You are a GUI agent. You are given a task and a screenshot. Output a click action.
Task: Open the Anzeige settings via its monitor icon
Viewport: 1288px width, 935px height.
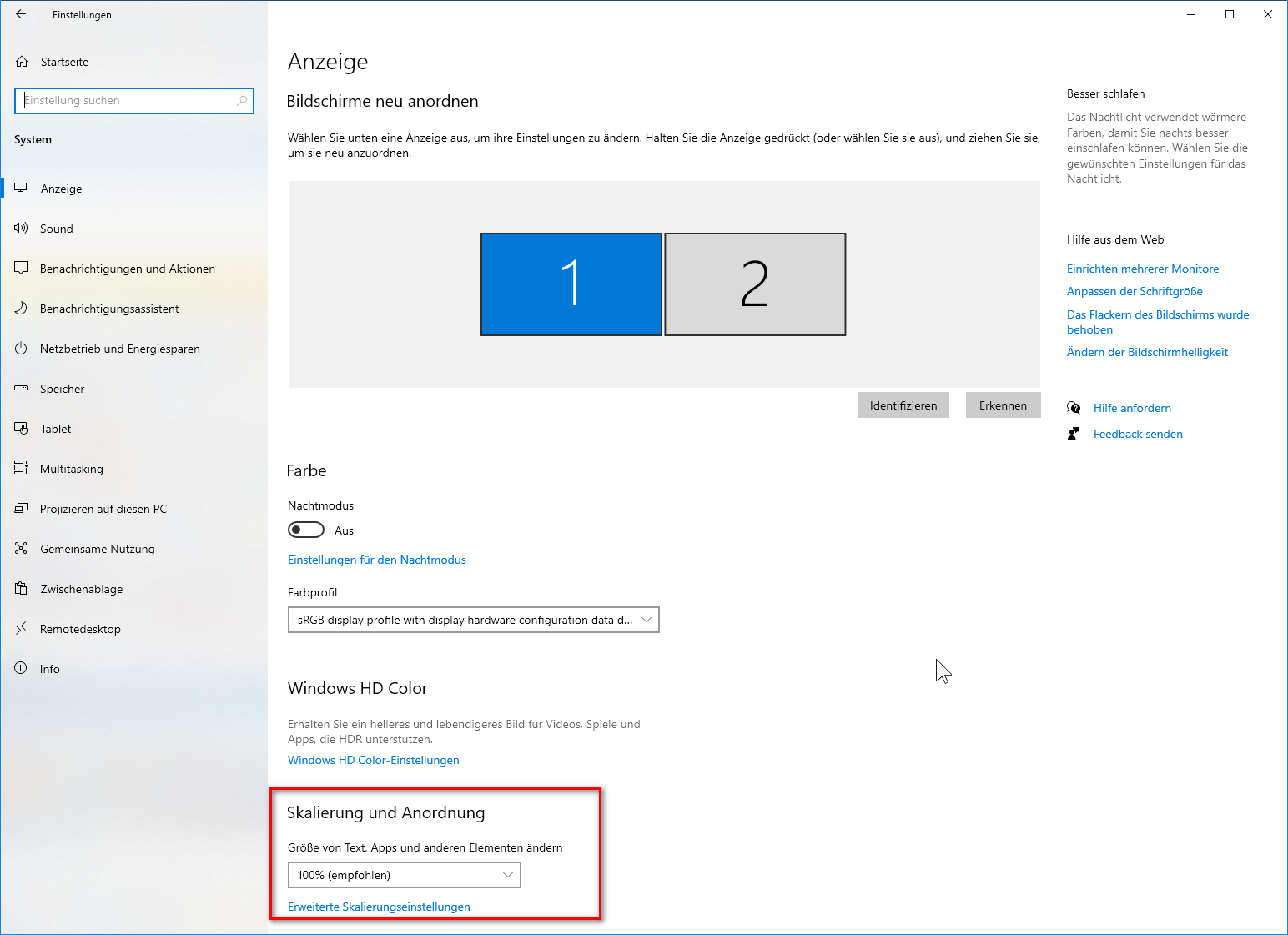coord(21,188)
